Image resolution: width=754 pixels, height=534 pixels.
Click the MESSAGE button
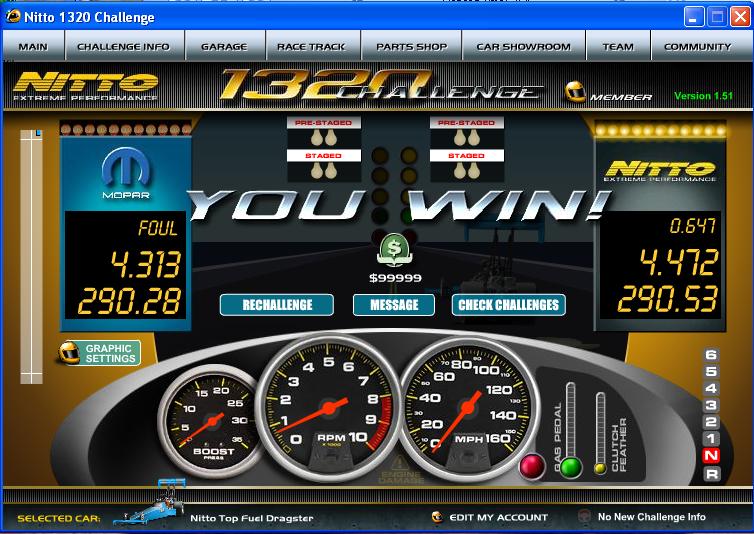tap(394, 305)
